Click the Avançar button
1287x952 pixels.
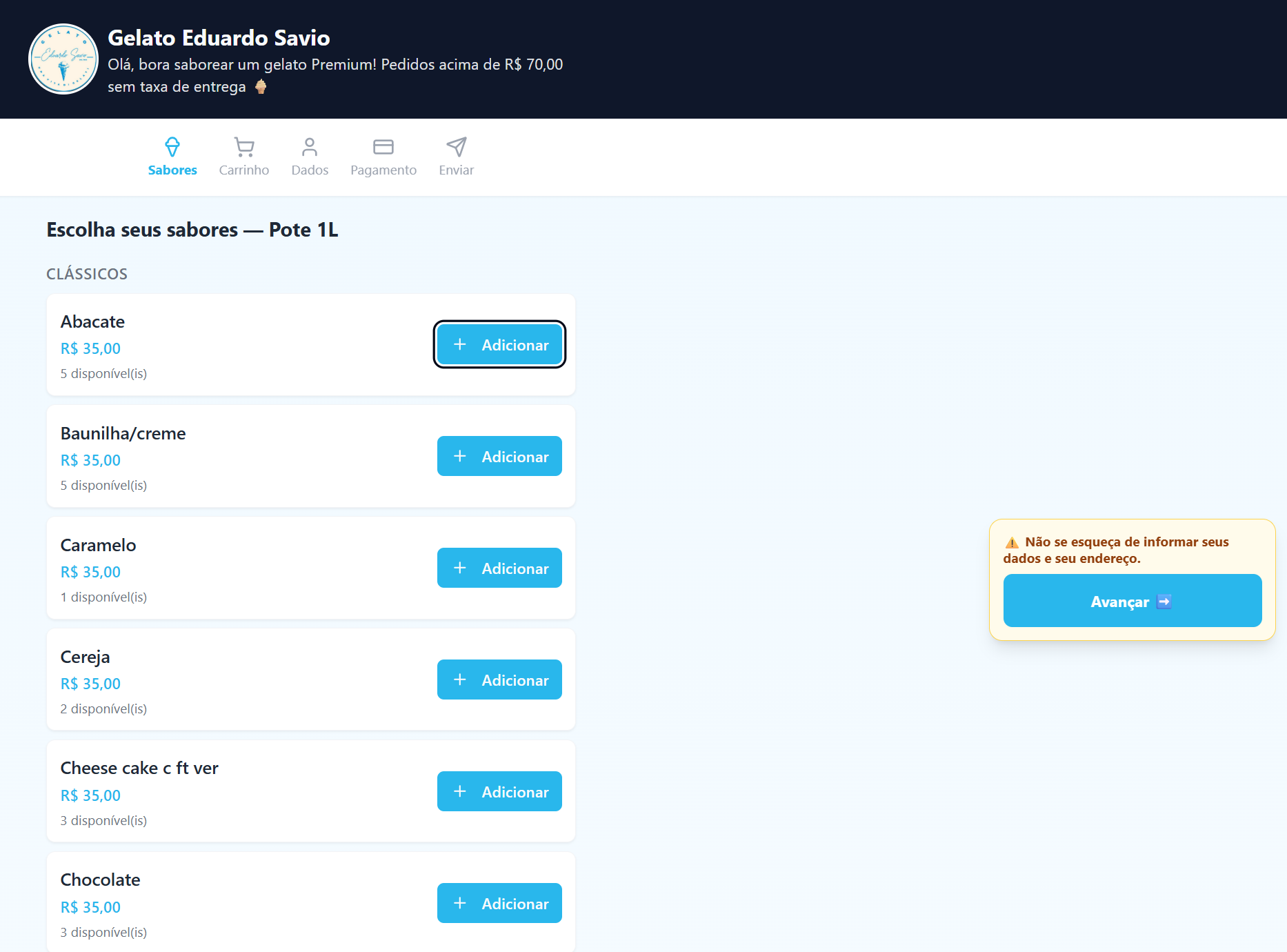coord(1133,601)
